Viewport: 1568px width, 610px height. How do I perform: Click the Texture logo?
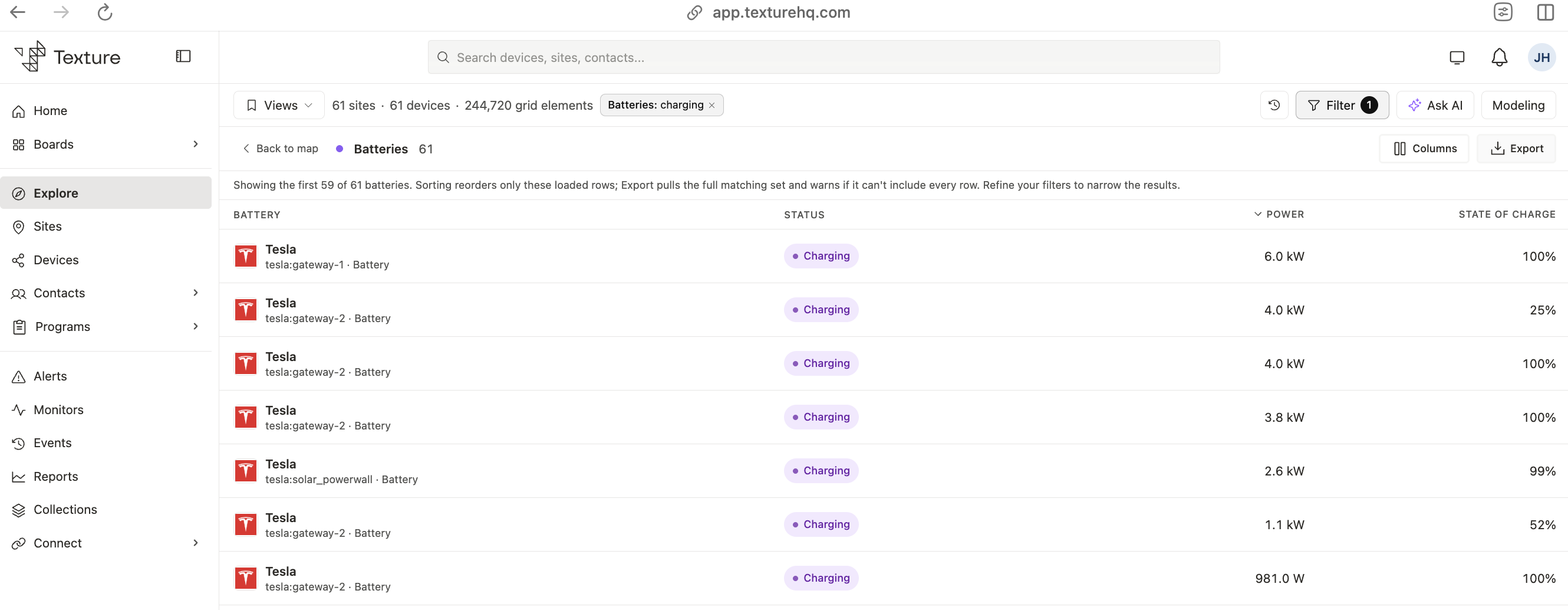[x=68, y=57]
